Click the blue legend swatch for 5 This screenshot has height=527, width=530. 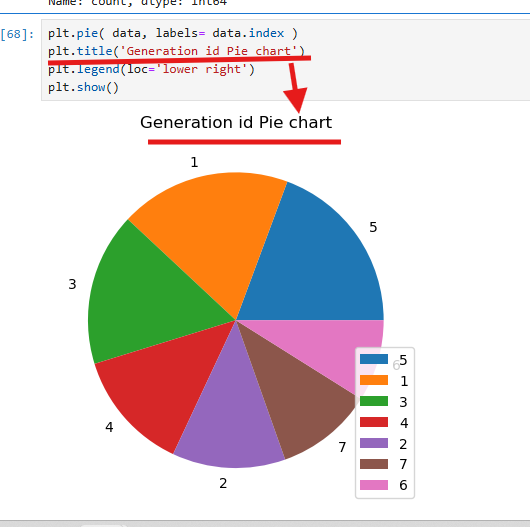click(374, 359)
